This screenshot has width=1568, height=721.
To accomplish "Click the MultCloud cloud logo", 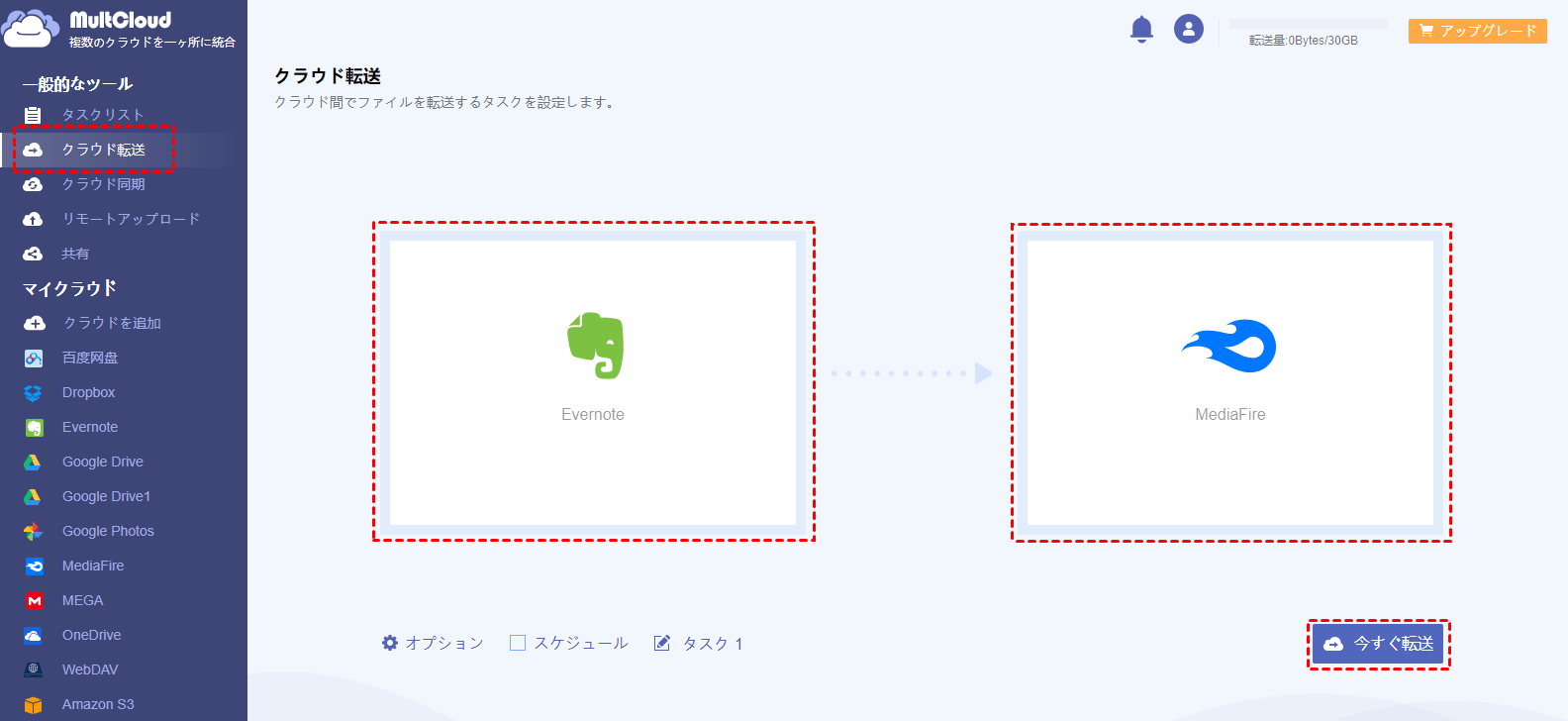I will click(31, 29).
